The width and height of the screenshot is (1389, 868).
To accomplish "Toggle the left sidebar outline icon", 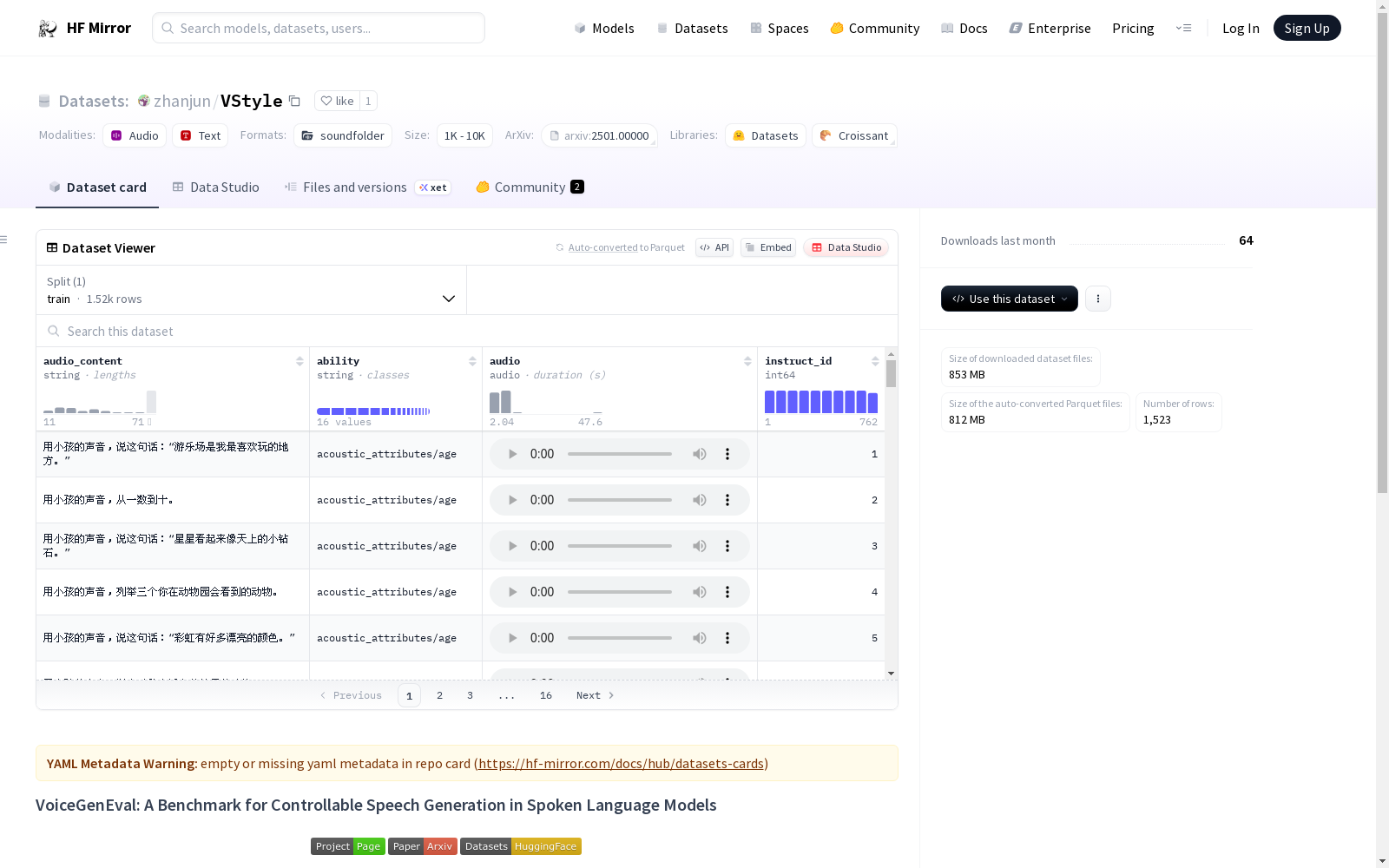I will pos(4,240).
